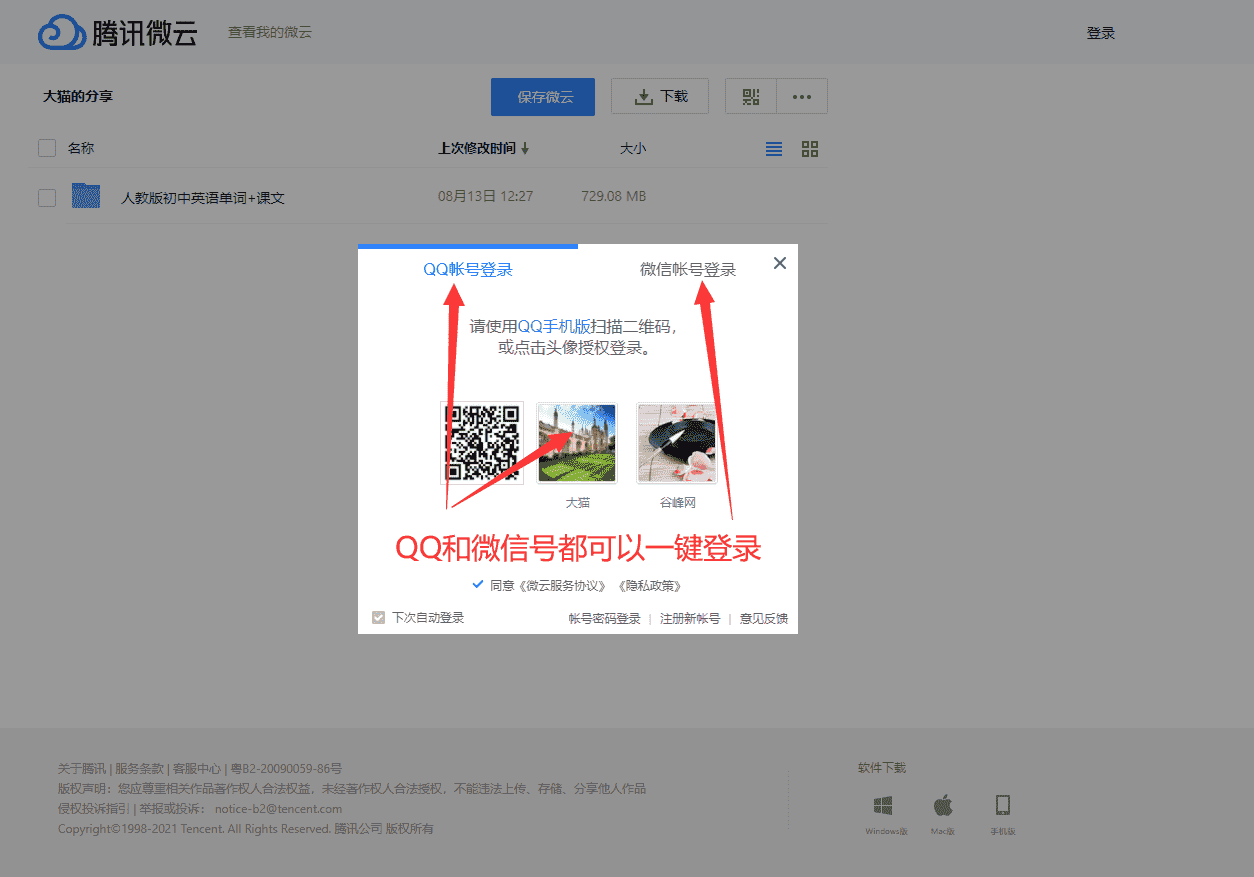Switch to 微信帐号登录 tab
The image size is (1254, 877).
coord(688,270)
